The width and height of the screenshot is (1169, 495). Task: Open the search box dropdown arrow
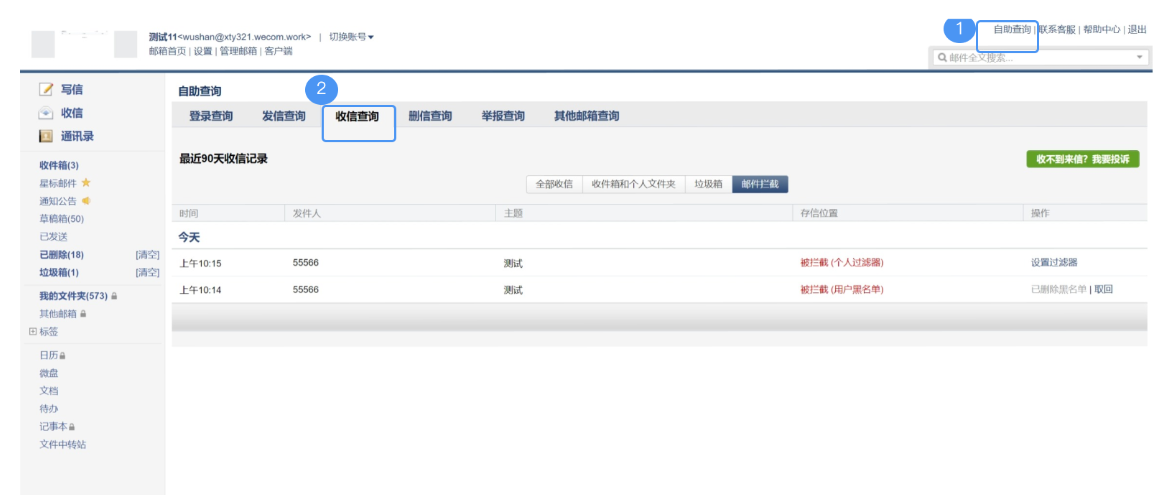(1139, 58)
